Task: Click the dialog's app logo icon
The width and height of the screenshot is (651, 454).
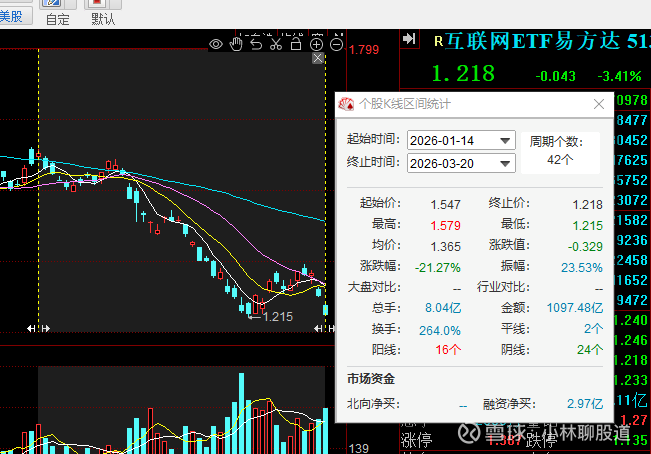Action: tap(346, 104)
